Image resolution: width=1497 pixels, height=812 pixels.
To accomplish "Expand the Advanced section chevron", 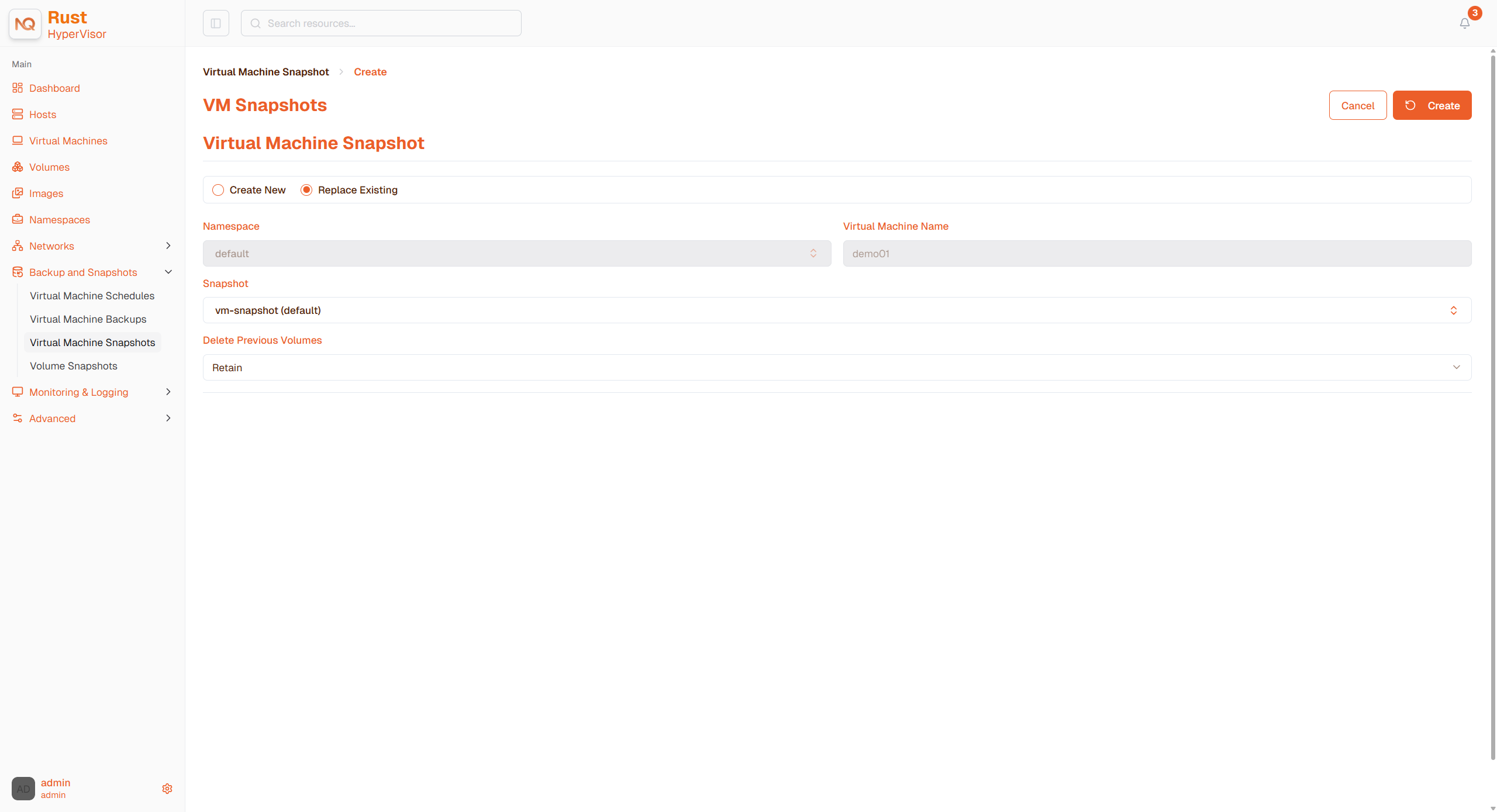I will click(168, 418).
